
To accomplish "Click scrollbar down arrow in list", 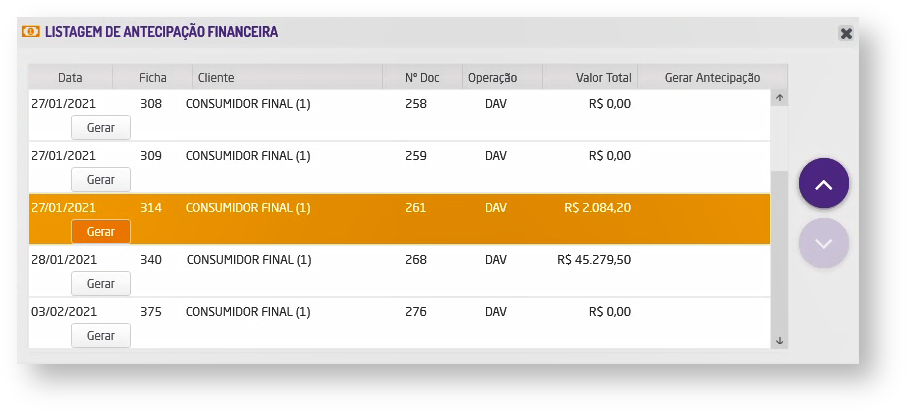I will point(779,340).
